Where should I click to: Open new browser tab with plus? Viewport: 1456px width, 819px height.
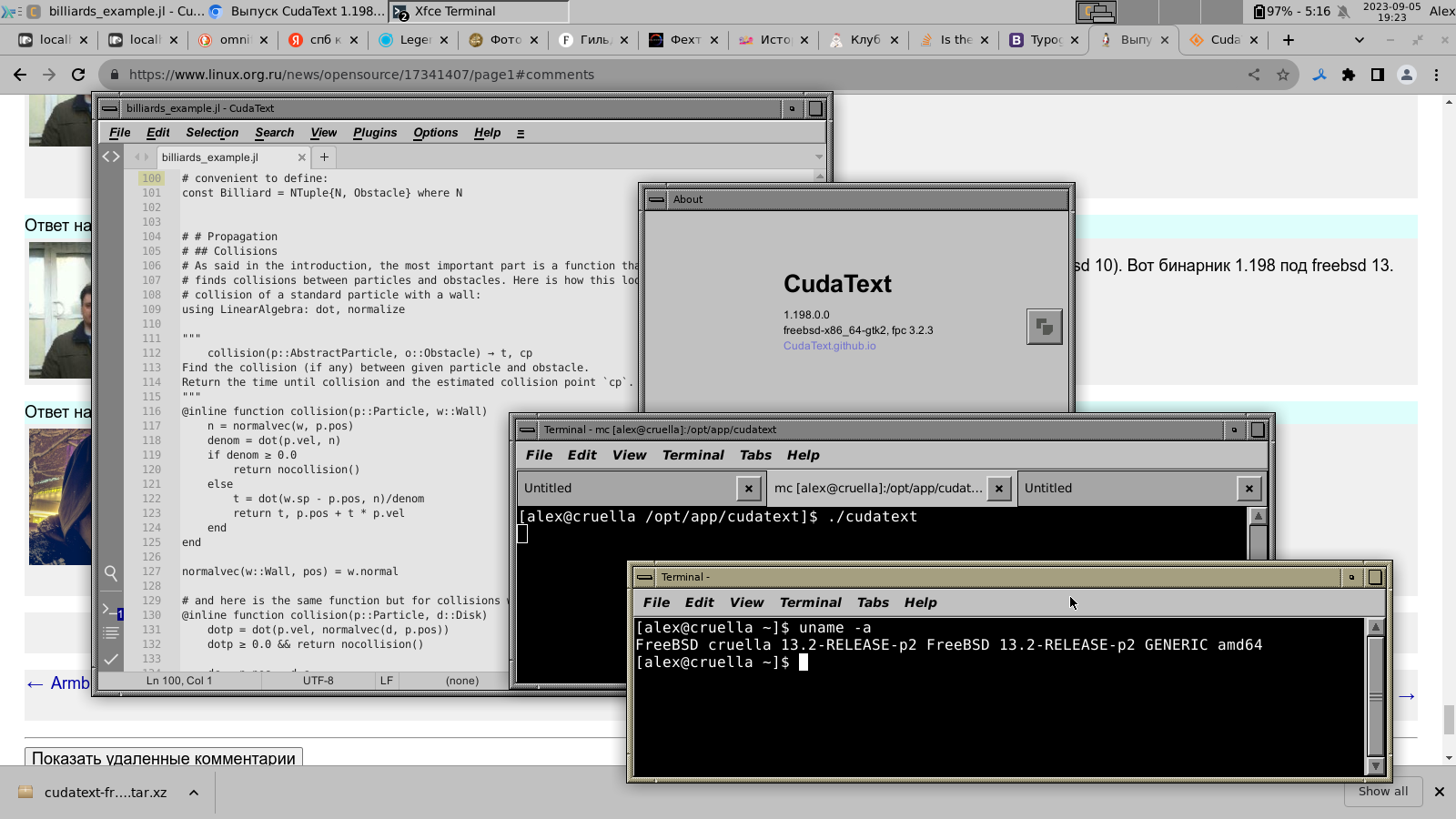click(x=1289, y=40)
